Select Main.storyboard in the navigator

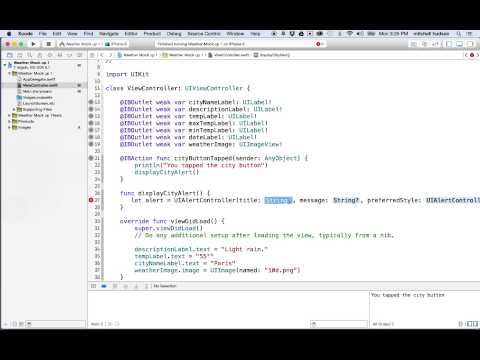point(34,91)
